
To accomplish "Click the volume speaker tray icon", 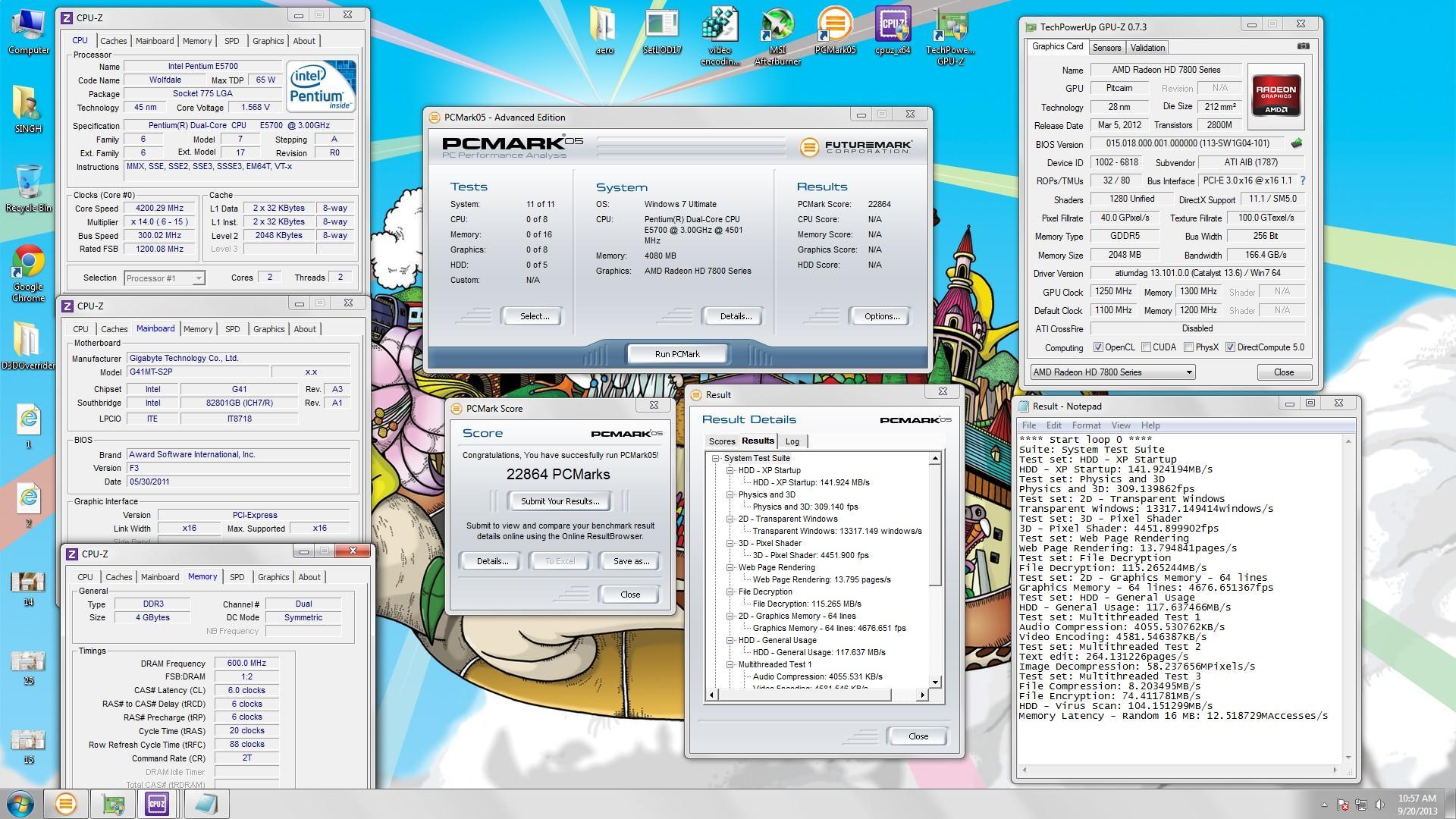I will (1379, 805).
